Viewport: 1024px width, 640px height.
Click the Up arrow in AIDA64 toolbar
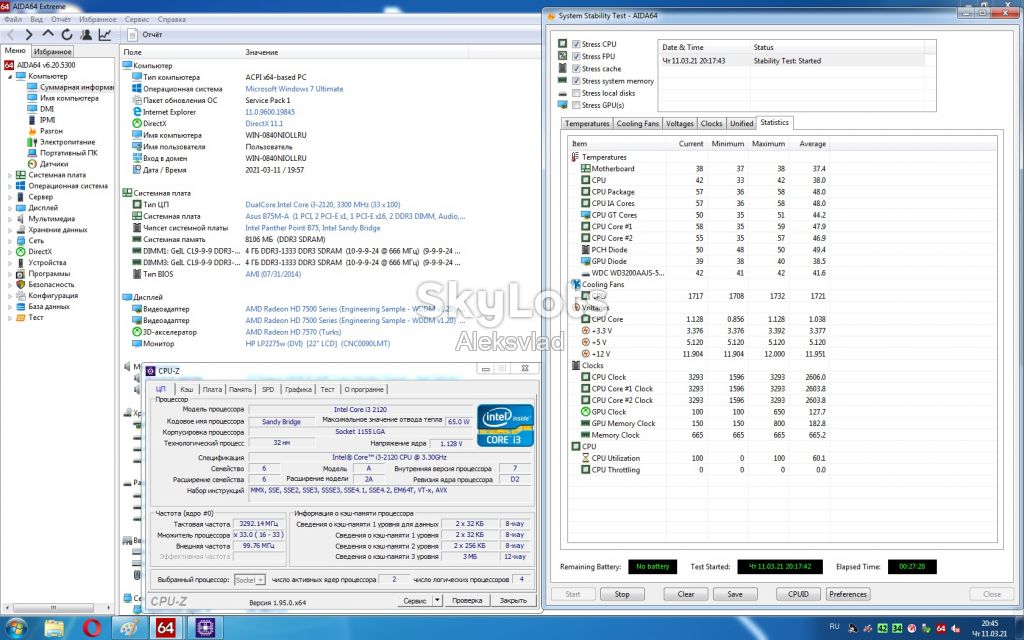48,35
